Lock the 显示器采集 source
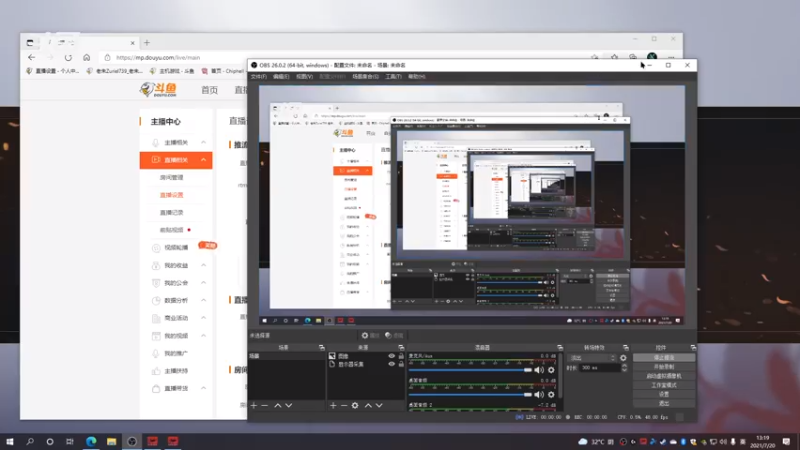800x450 pixels. (401, 364)
